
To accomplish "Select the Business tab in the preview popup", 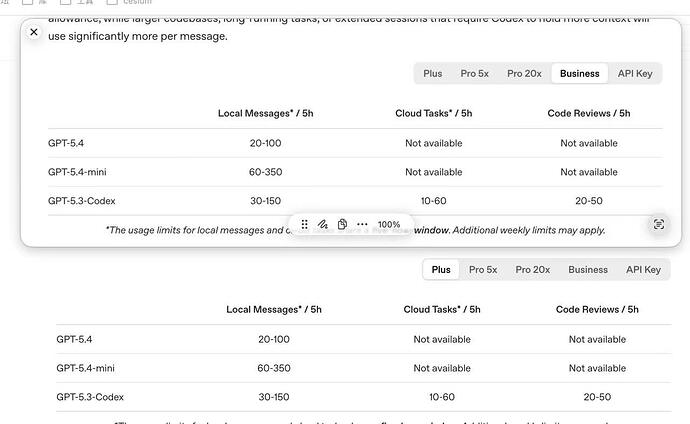I will (580, 73).
